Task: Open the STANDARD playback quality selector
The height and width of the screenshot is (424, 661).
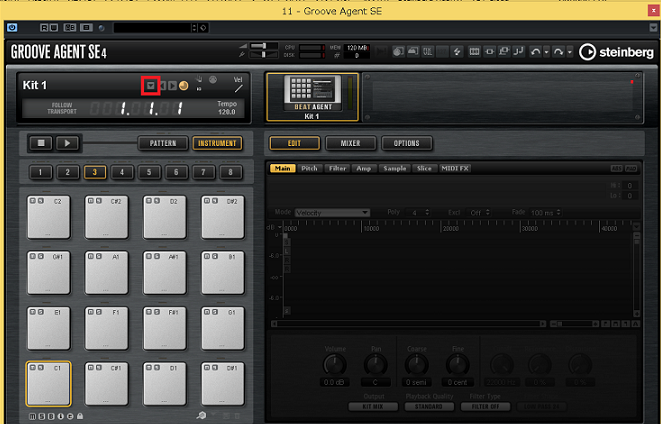Action: coord(429,407)
